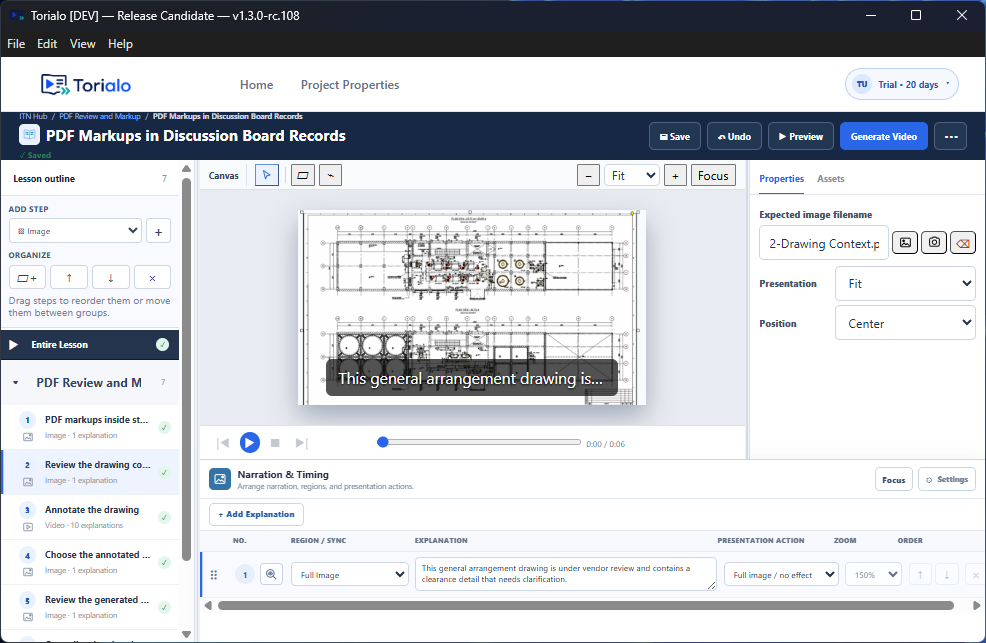Open the Position Center dropdown
The image size is (986, 643).
[x=905, y=323]
